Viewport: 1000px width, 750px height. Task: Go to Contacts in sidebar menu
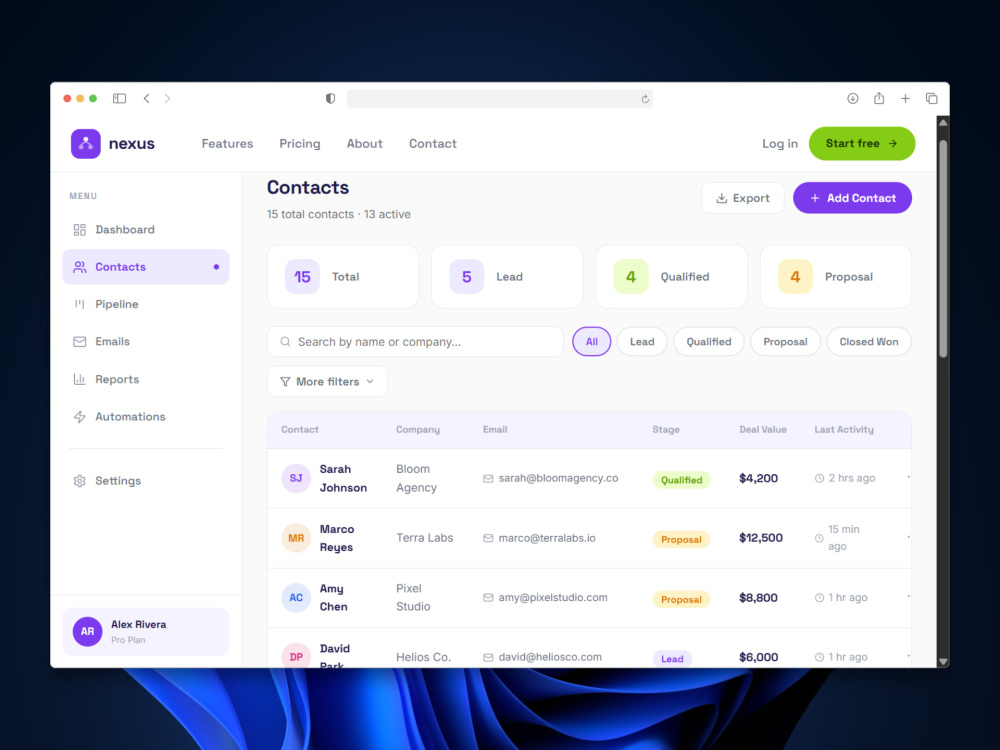tap(145, 267)
